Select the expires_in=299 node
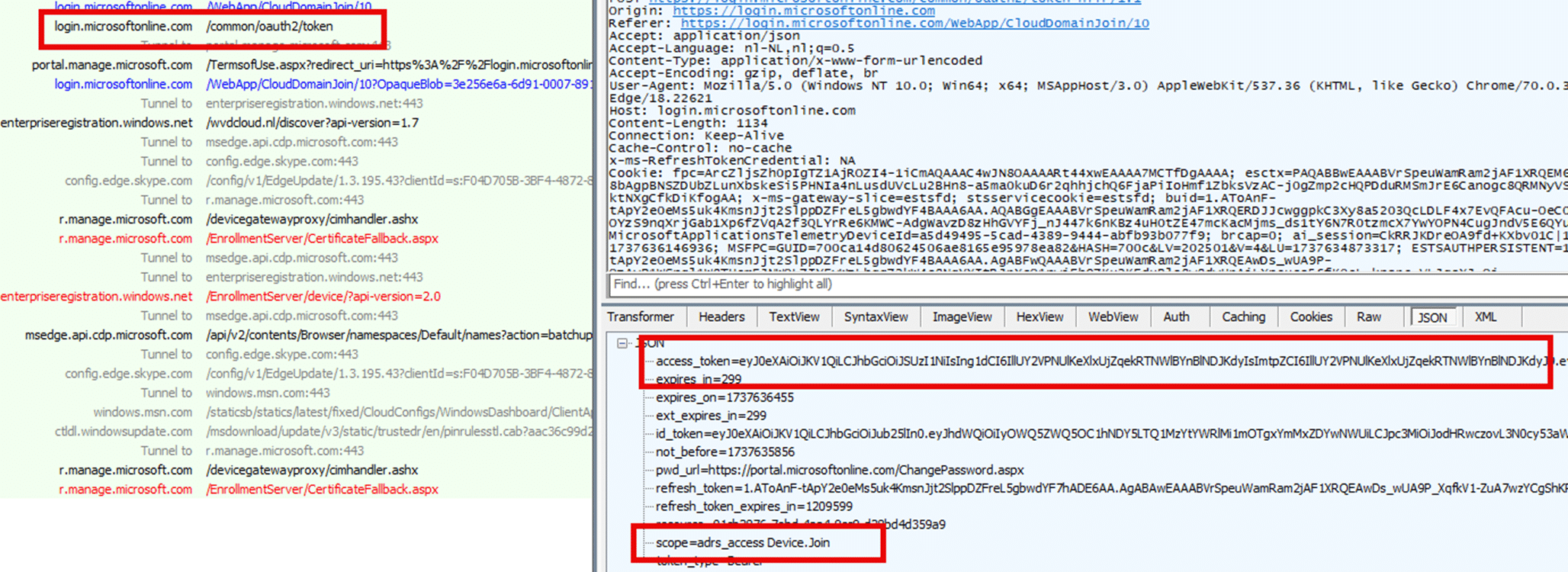Image resolution: width=1568 pixels, height=572 pixels. click(x=699, y=379)
